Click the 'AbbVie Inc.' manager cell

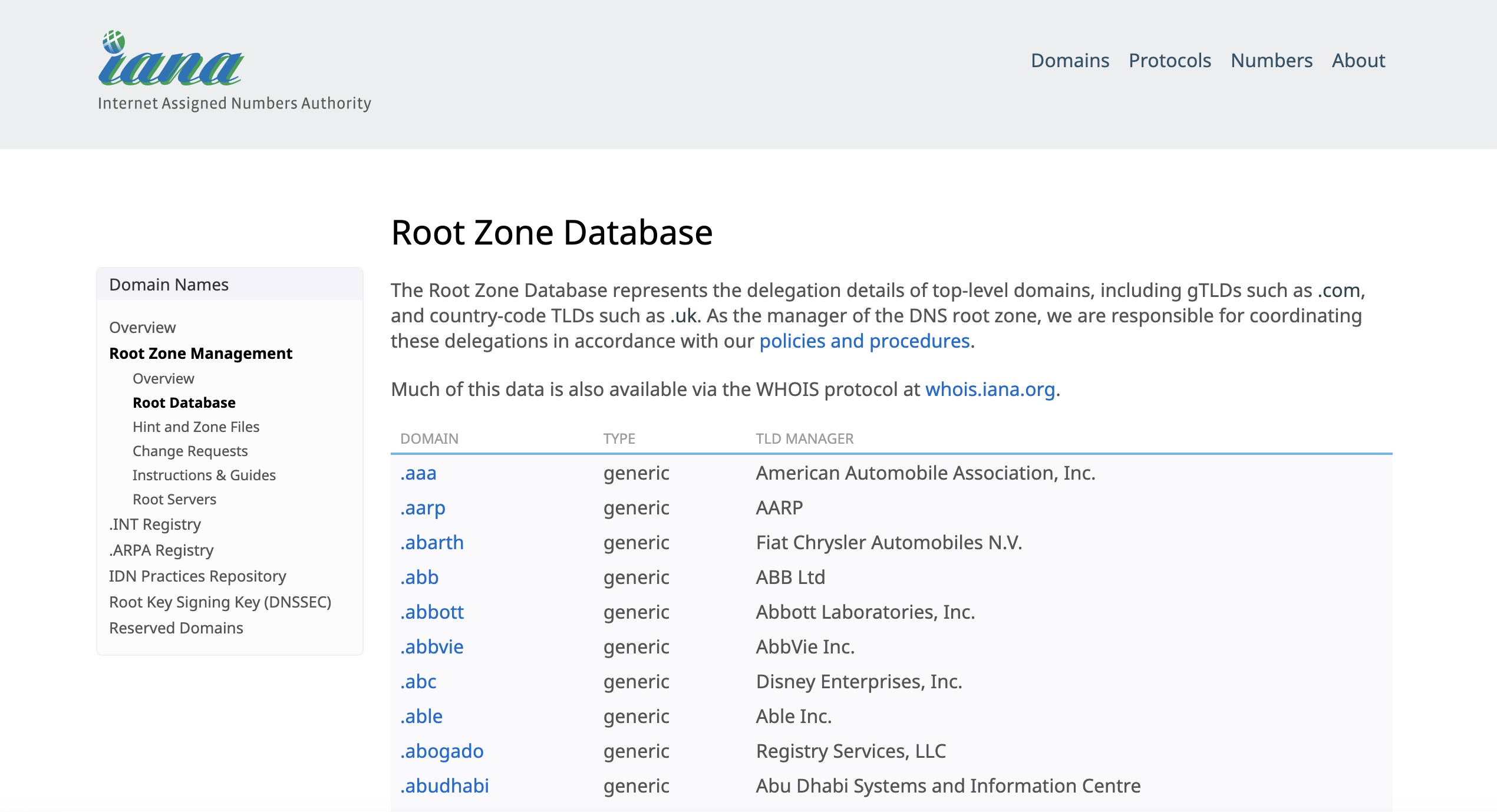coord(805,646)
